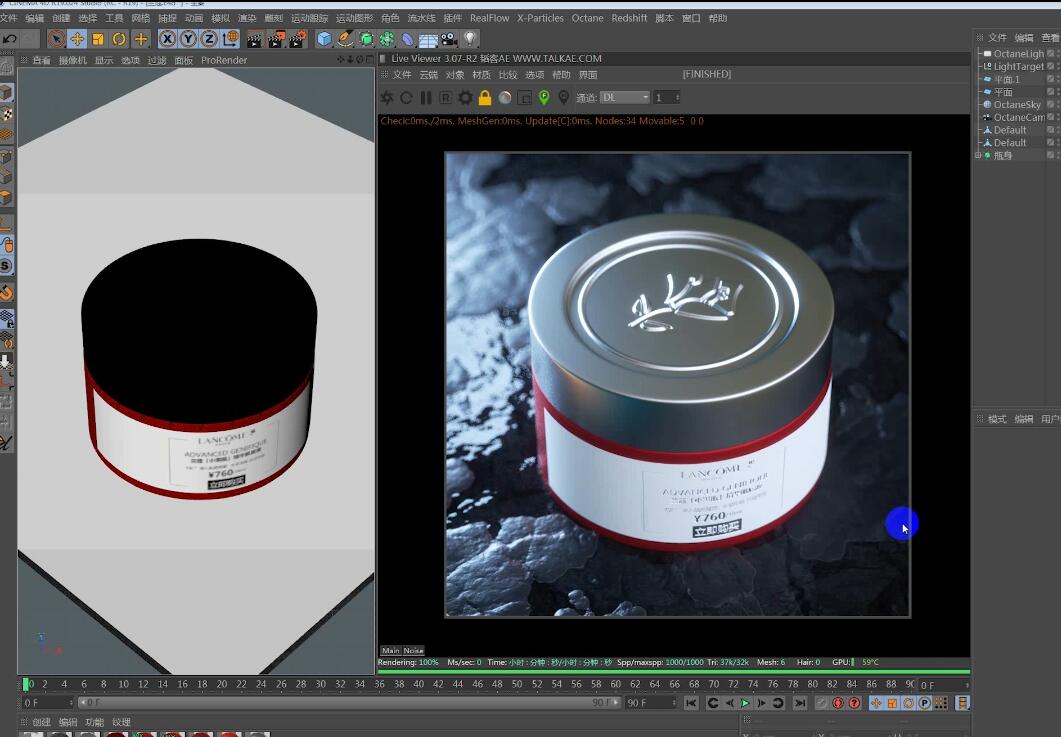The image size is (1061, 737).
Task: Toggle grey material picker pin
Action: (564, 97)
